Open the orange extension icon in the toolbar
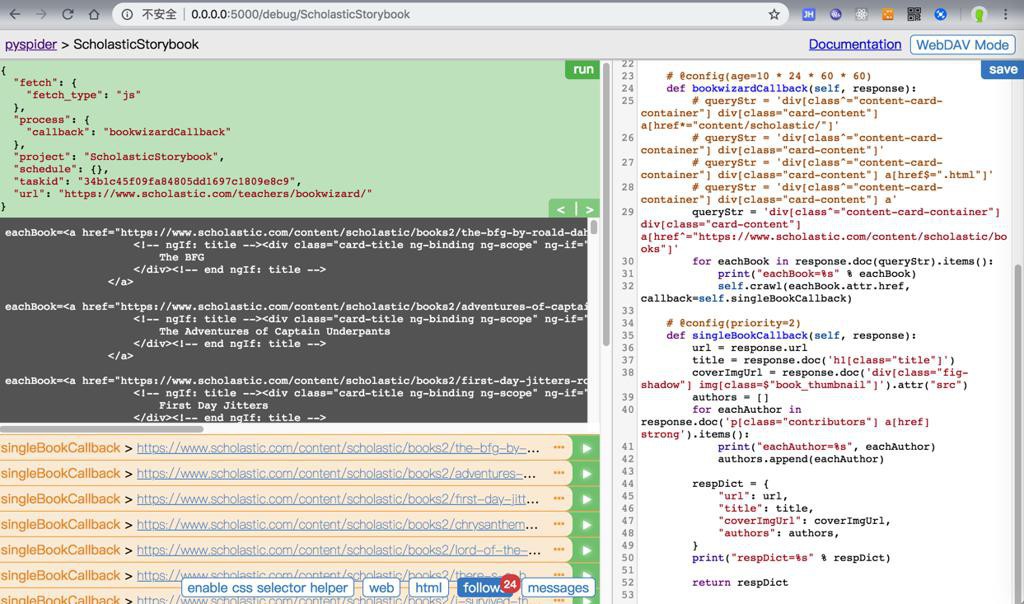Viewport: 1024px width, 604px height. point(888,14)
